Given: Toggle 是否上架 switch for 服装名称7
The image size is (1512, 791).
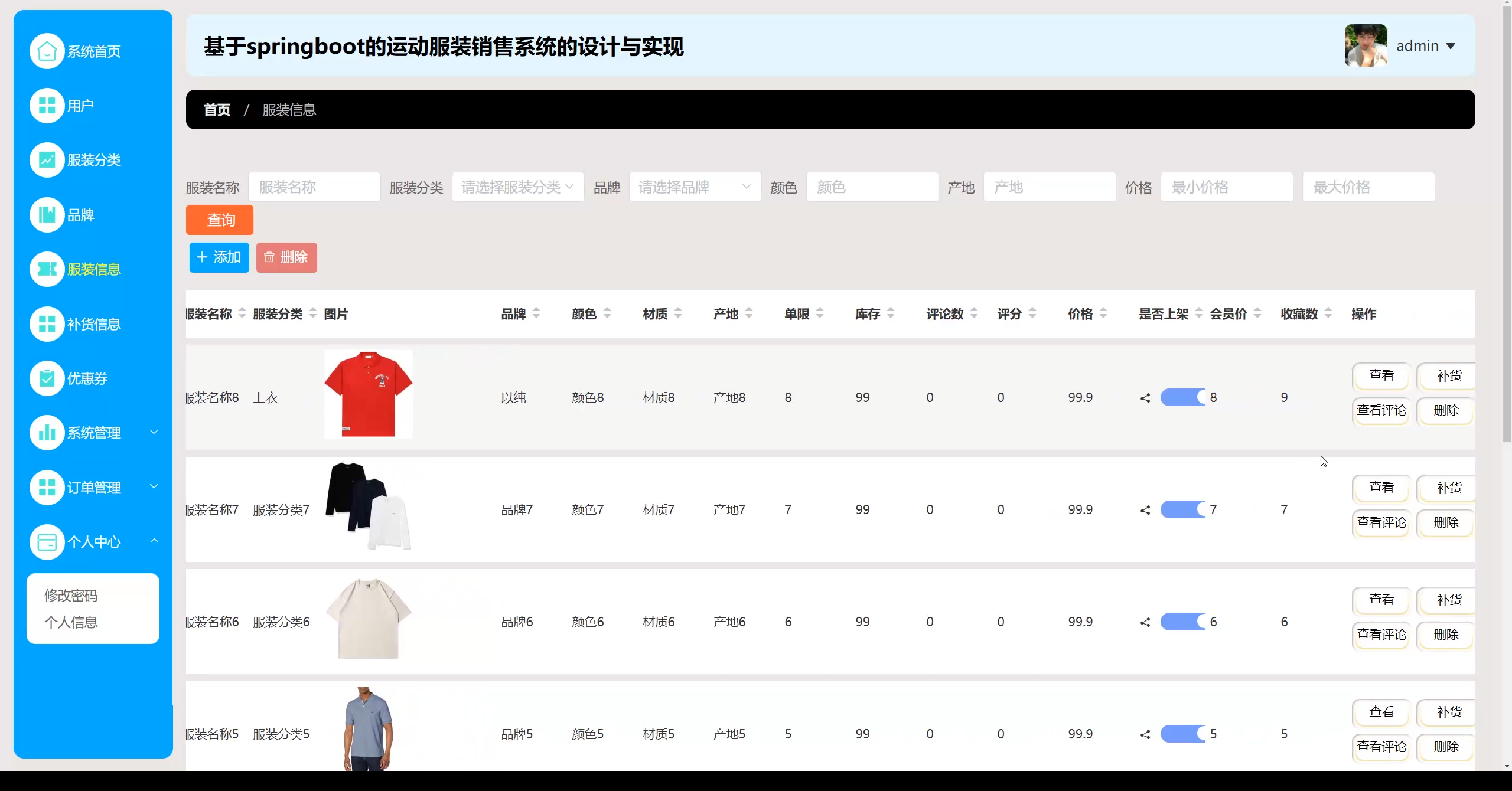Looking at the screenshot, I should click(1183, 509).
